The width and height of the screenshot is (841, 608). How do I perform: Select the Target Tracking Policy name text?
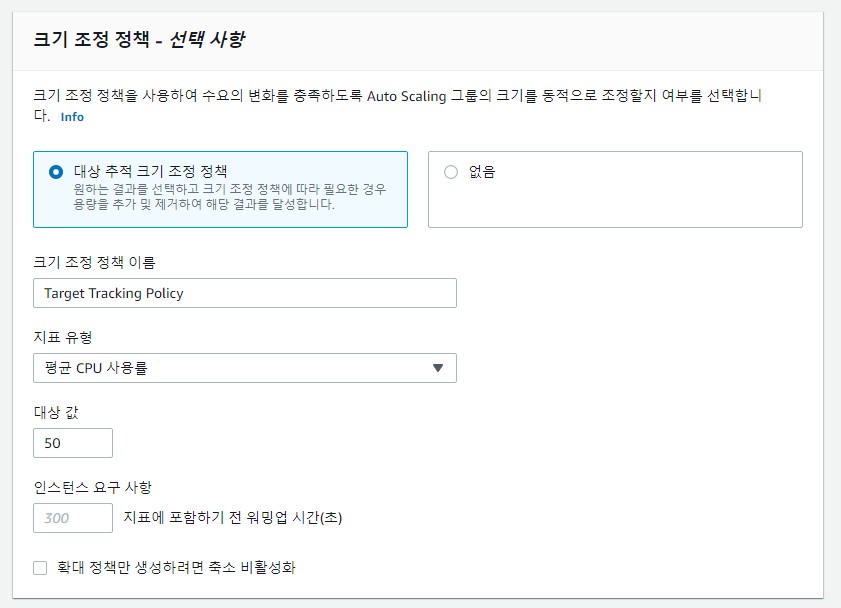110,293
